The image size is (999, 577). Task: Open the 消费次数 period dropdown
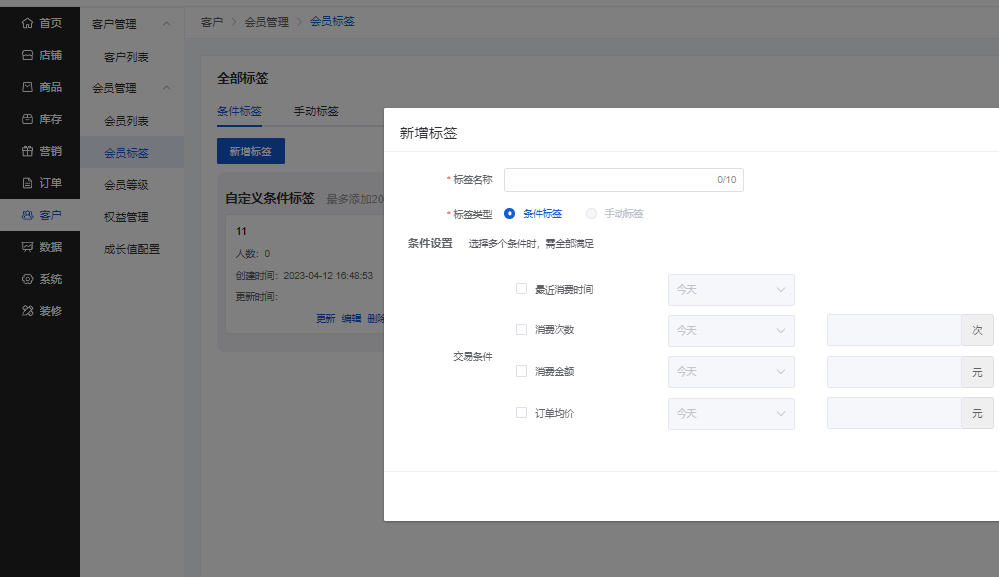click(x=731, y=331)
